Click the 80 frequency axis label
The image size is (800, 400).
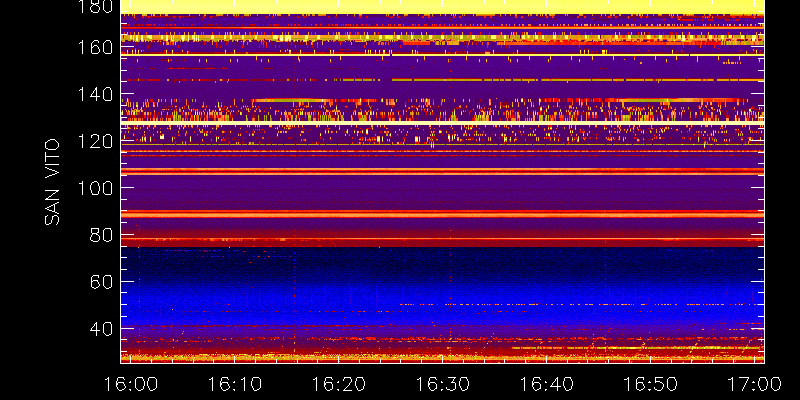101,235
